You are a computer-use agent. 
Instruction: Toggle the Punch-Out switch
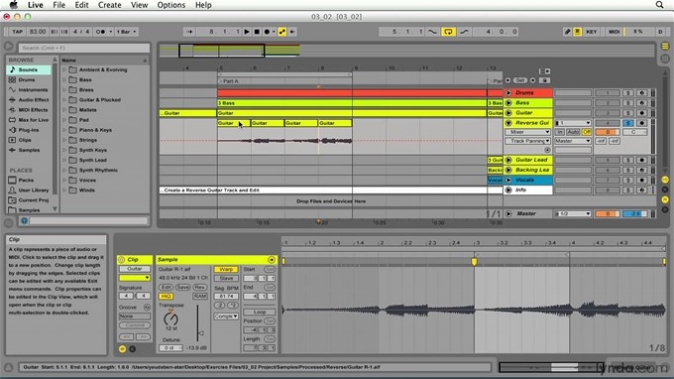(464, 32)
